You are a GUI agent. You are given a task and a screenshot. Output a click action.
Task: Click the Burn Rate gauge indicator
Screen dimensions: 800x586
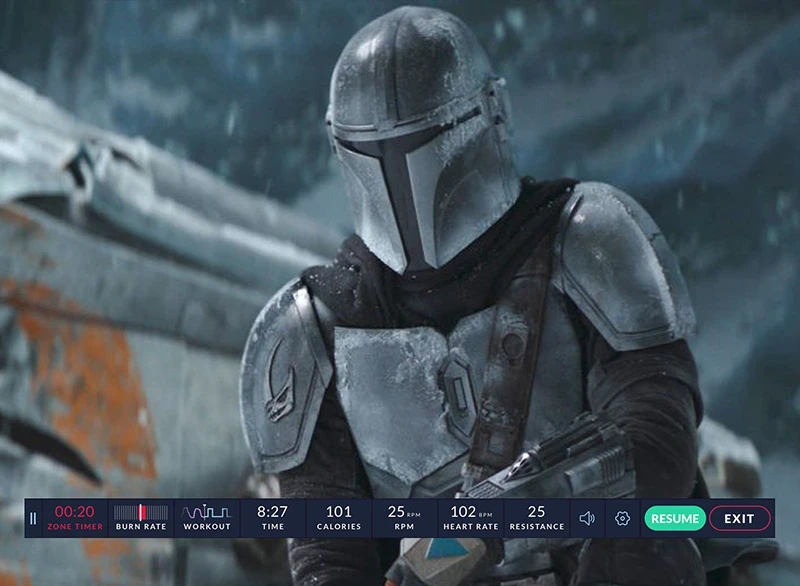pos(141,512)
